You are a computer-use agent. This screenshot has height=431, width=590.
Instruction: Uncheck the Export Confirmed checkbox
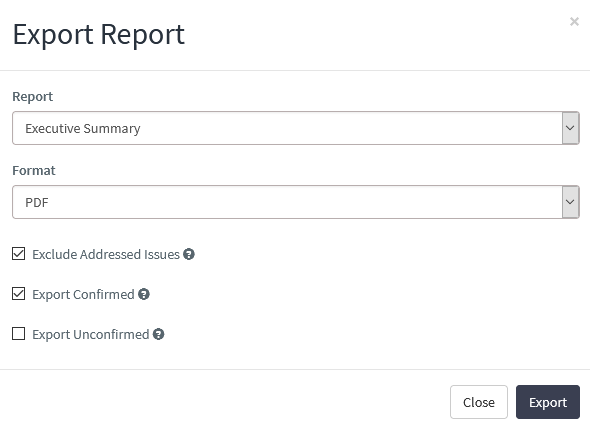tap(18, 294)
